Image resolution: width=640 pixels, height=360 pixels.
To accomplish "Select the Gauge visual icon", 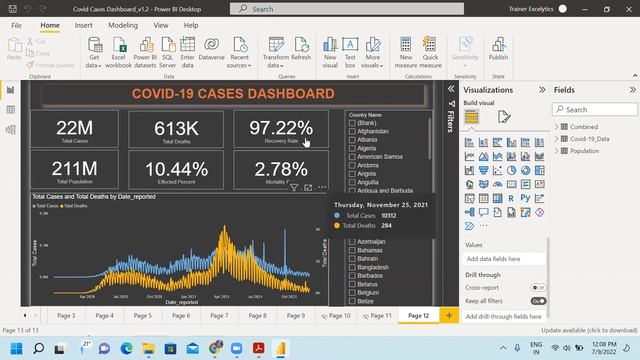I will [498, 184].
